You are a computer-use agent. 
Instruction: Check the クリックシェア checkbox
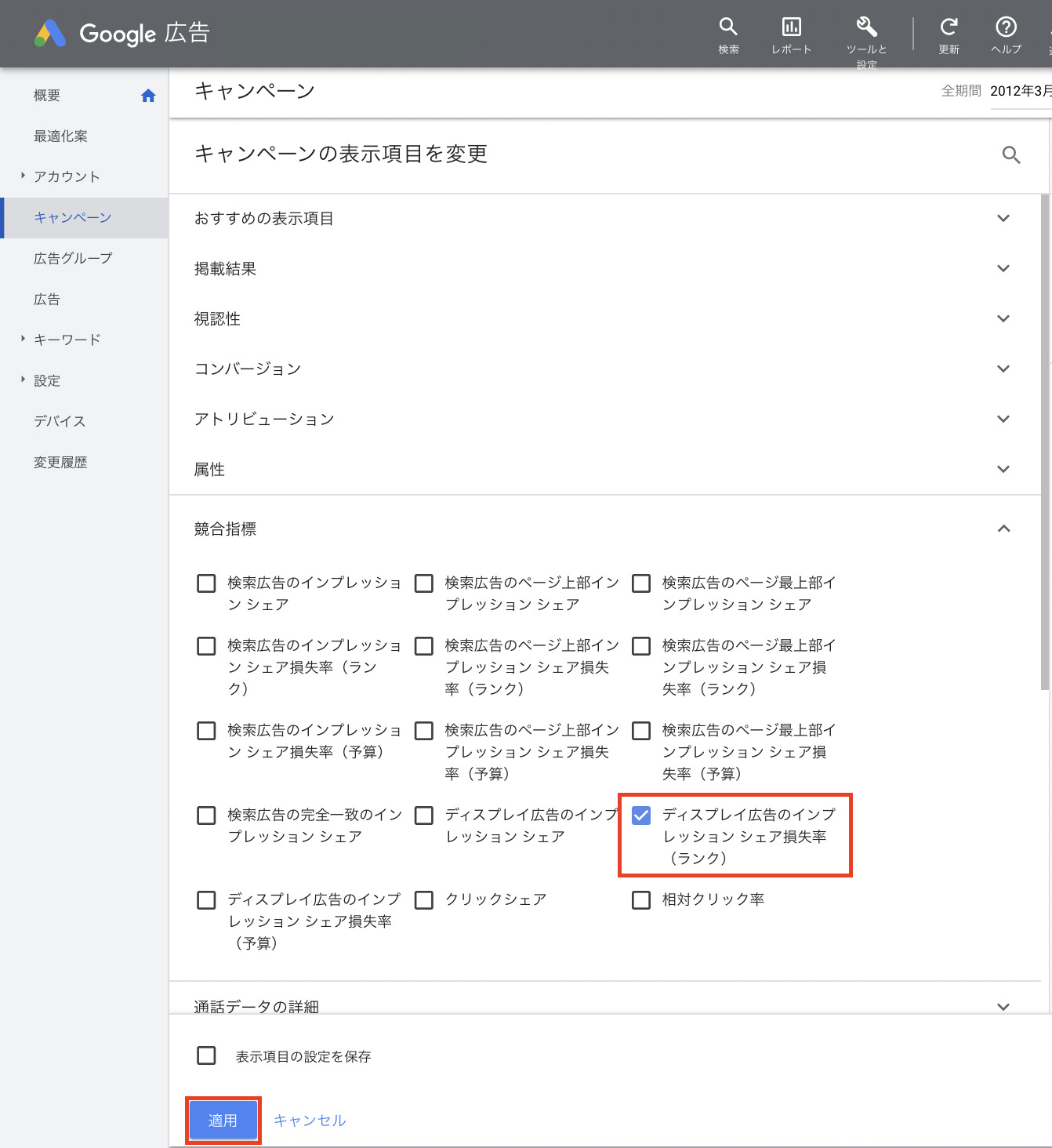tap(424, 899)
